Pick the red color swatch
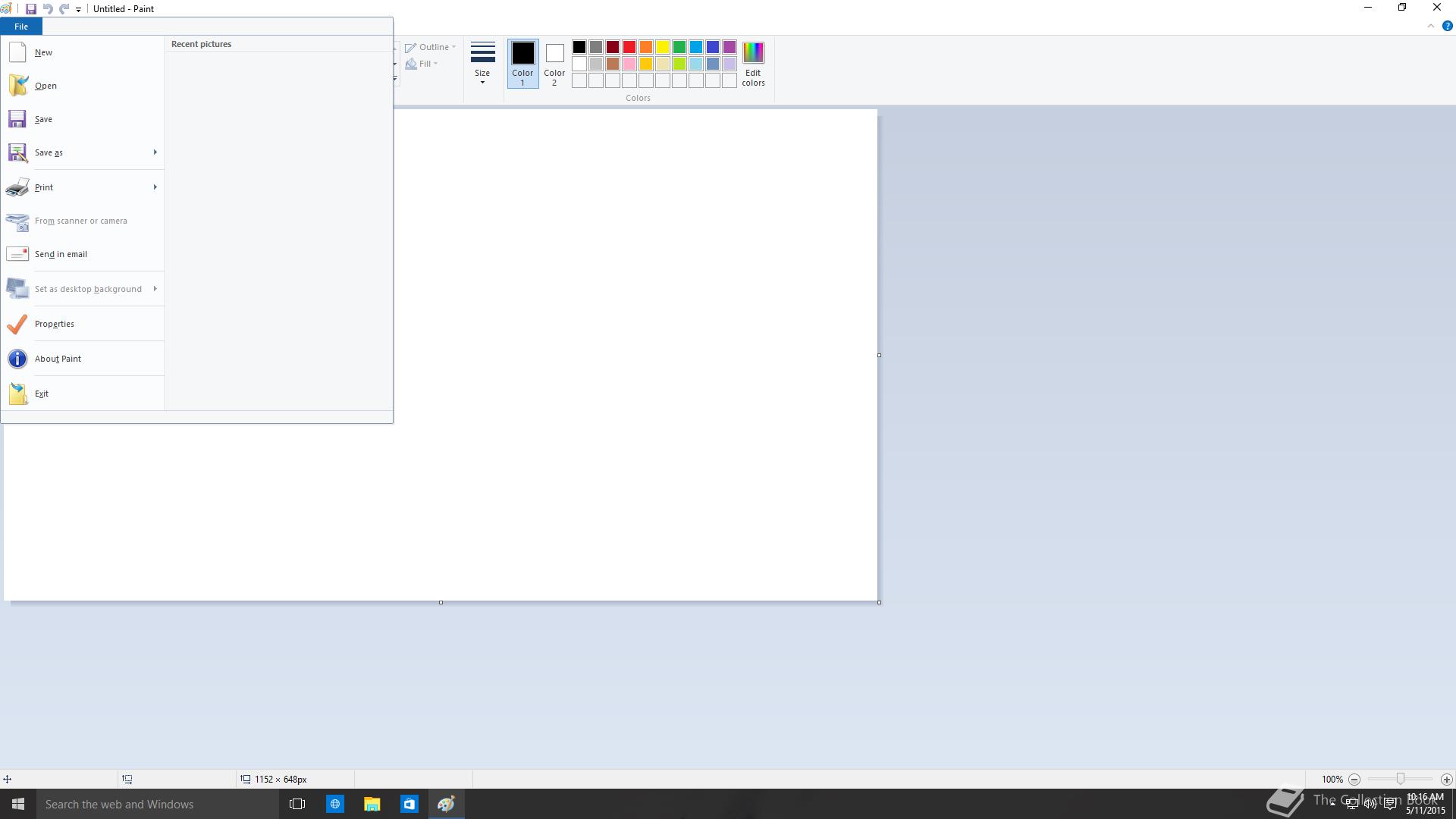 [x=629, y=47]
